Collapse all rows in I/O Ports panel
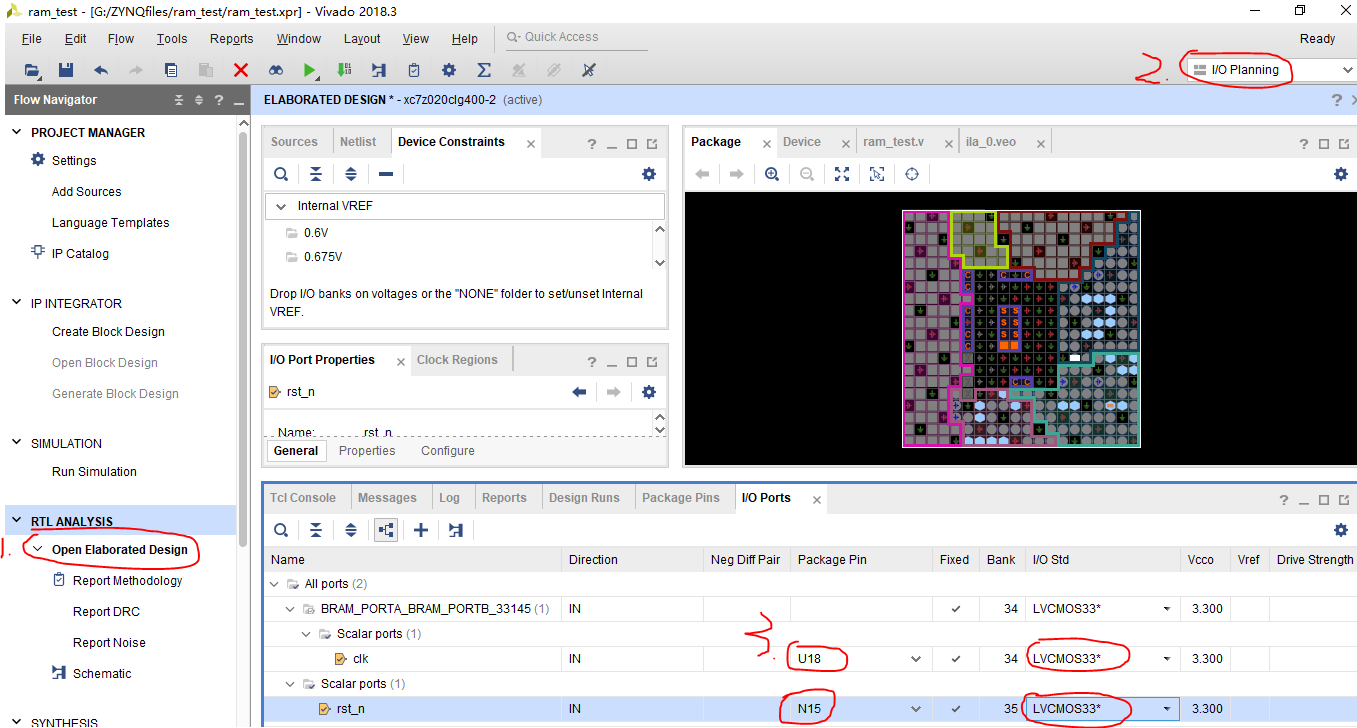The width and height of the screenshot is (1357, 728). [x=316, y=530]
